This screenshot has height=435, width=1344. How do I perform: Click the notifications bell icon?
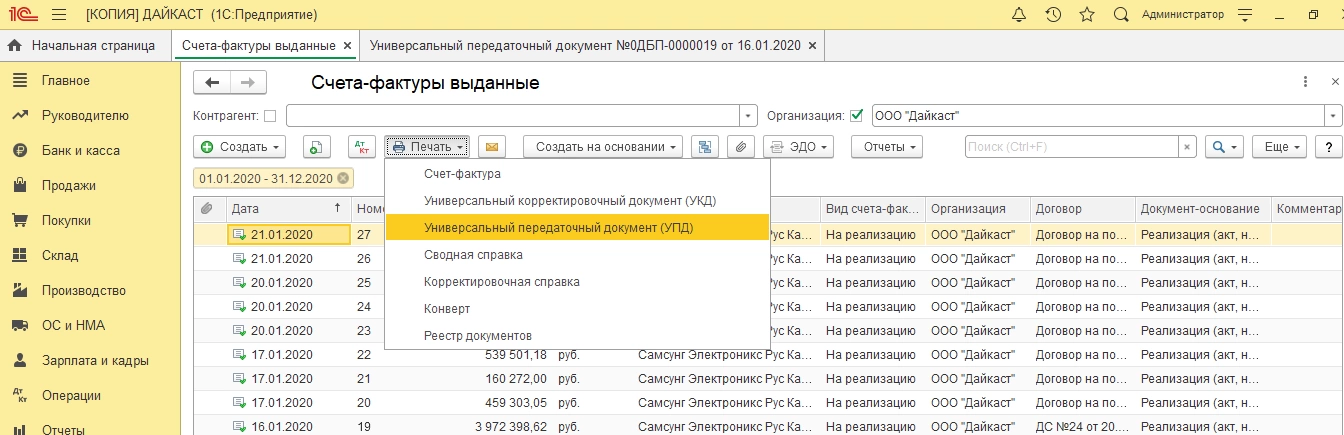(x=1019, y=15)
